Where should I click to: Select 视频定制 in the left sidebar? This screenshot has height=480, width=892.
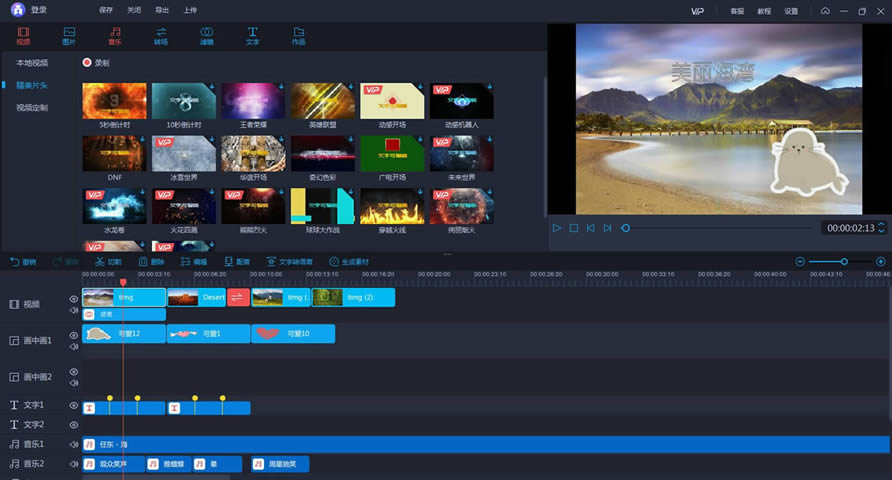coord(32,107)
